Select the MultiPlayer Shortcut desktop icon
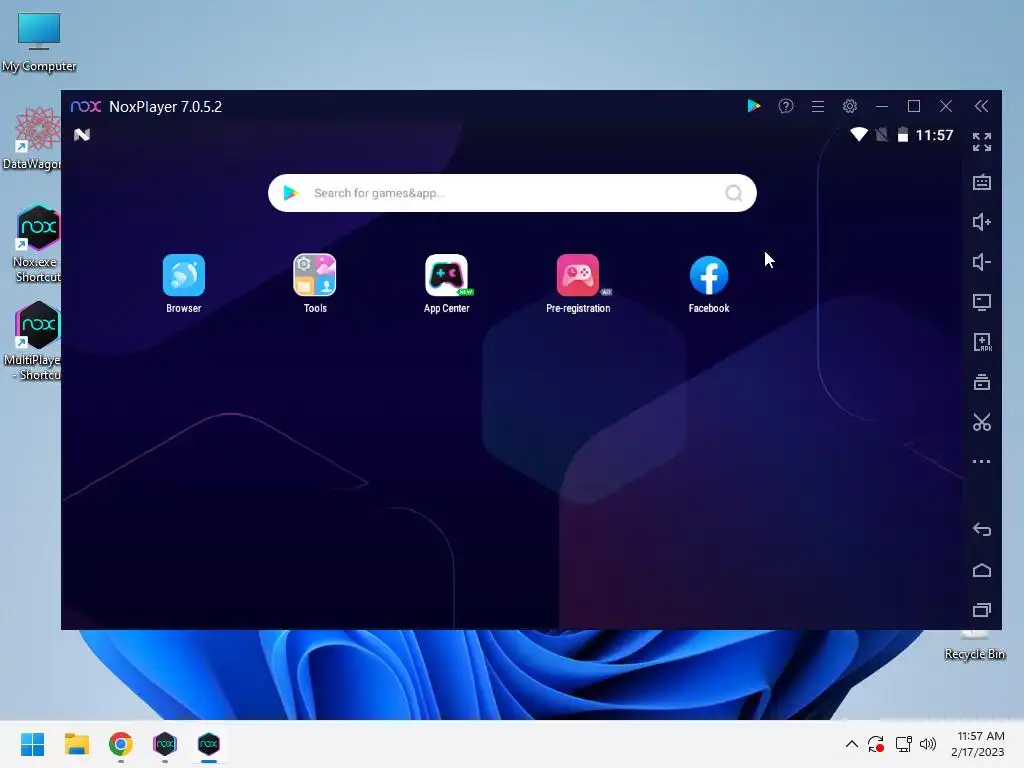The height and width of the screenshot is (768, 1024). [x=34, y=341]
